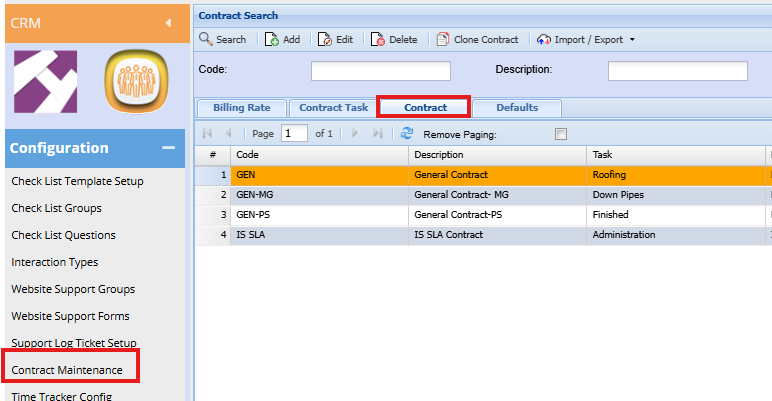772x401 pixels.
Task: Click the Search magnifier icon
Action: tap(205, 40)
